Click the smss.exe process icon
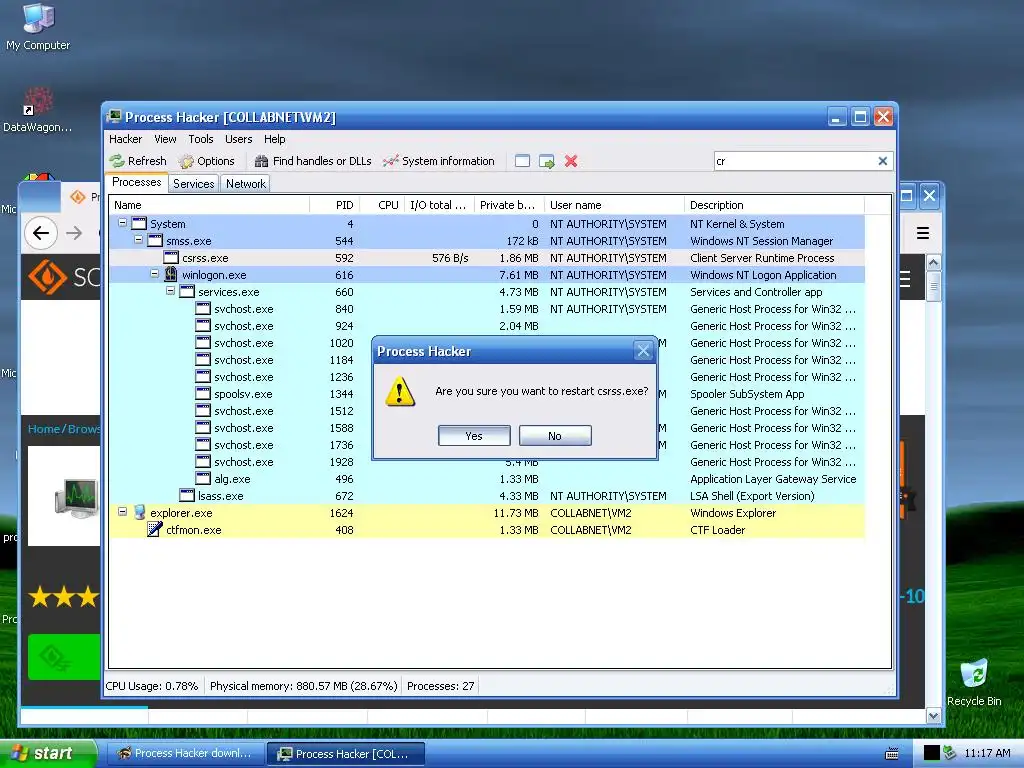 155,240
